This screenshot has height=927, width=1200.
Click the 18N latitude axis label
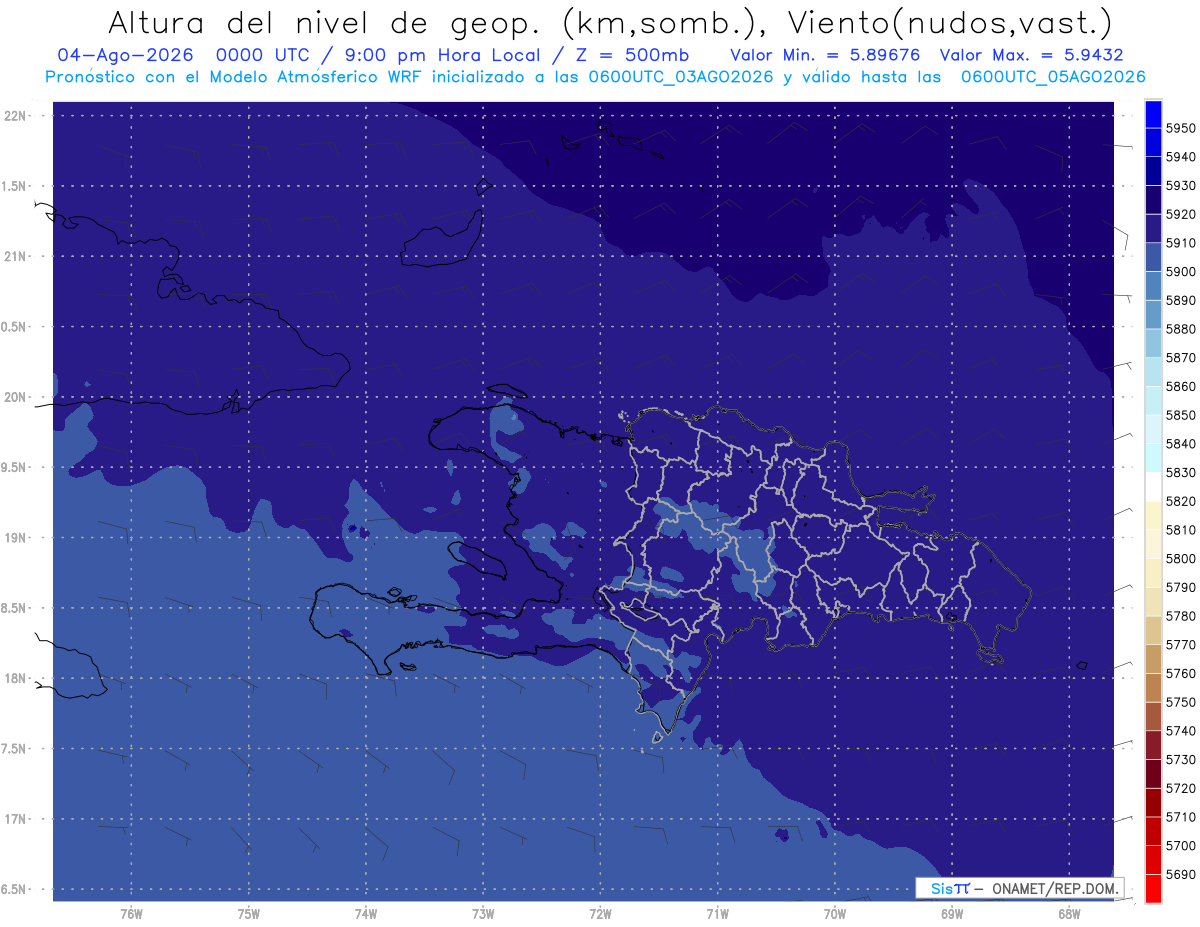click(x=16, y=678)
